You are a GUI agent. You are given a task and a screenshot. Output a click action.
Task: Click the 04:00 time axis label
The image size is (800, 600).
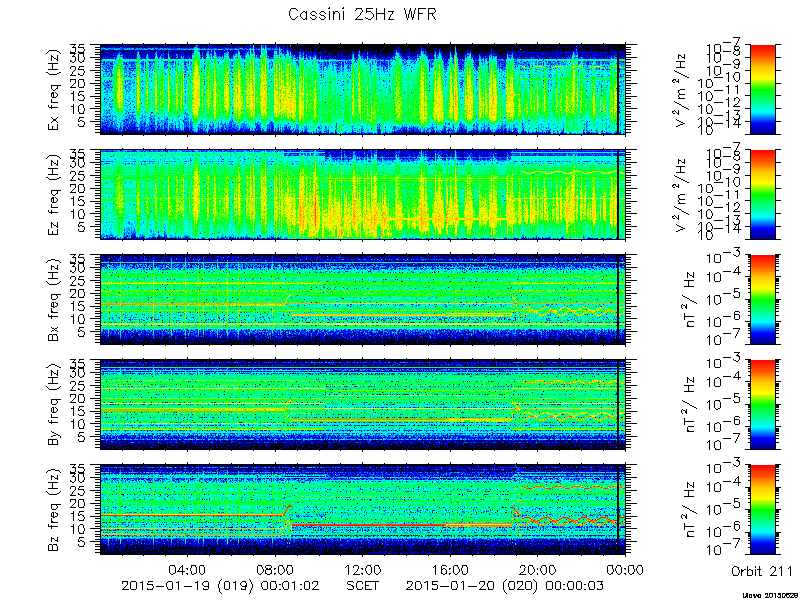(x=188, y=569)
